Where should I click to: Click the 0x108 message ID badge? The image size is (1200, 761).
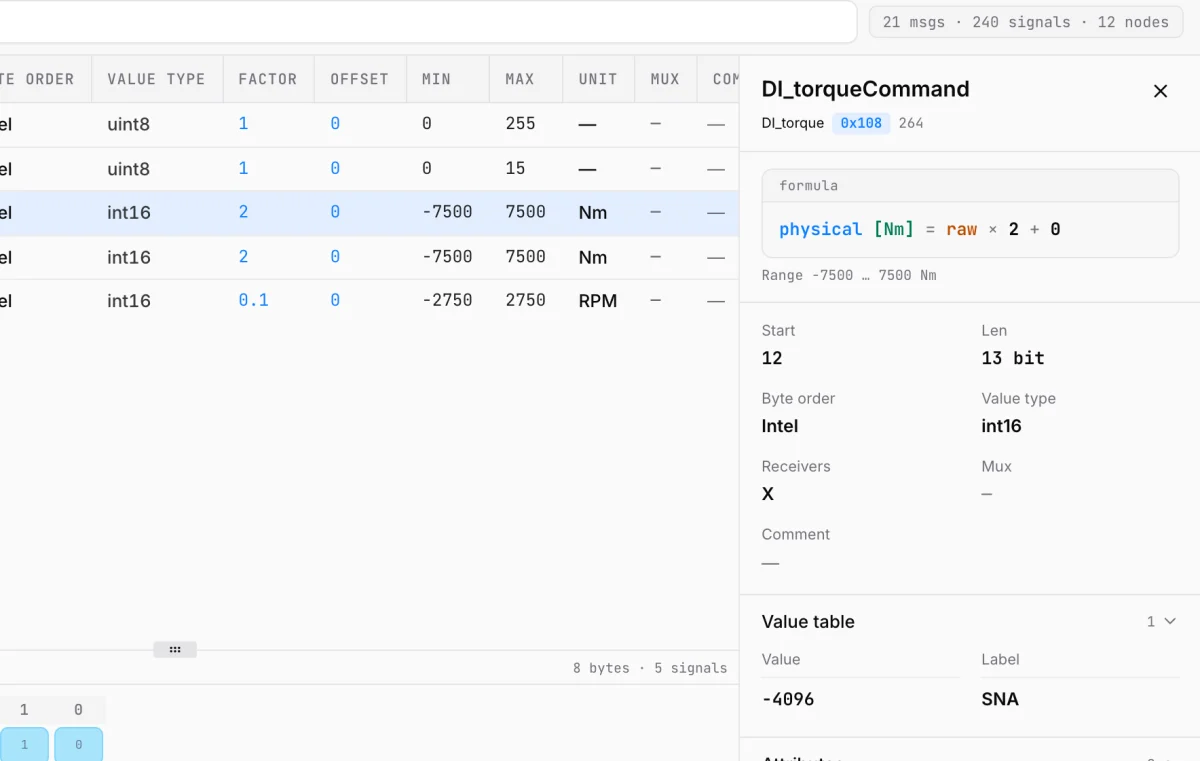(x=861, y=123)
